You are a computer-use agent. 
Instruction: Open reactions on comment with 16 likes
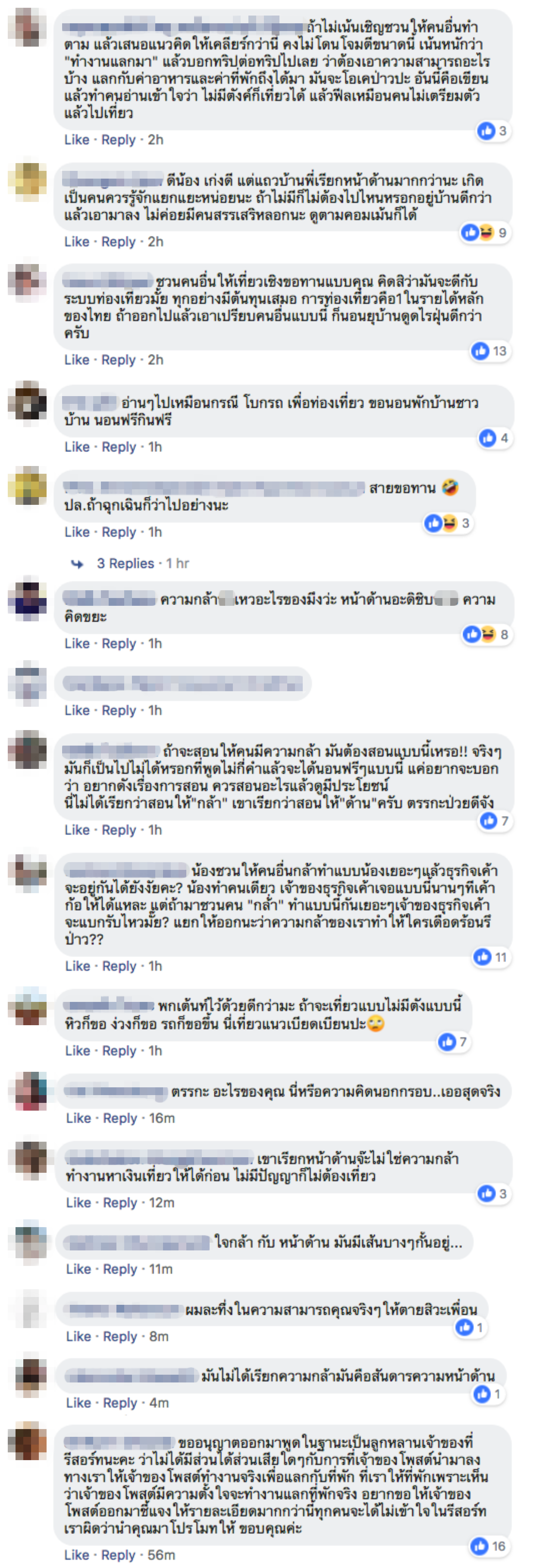point(480,1546)
